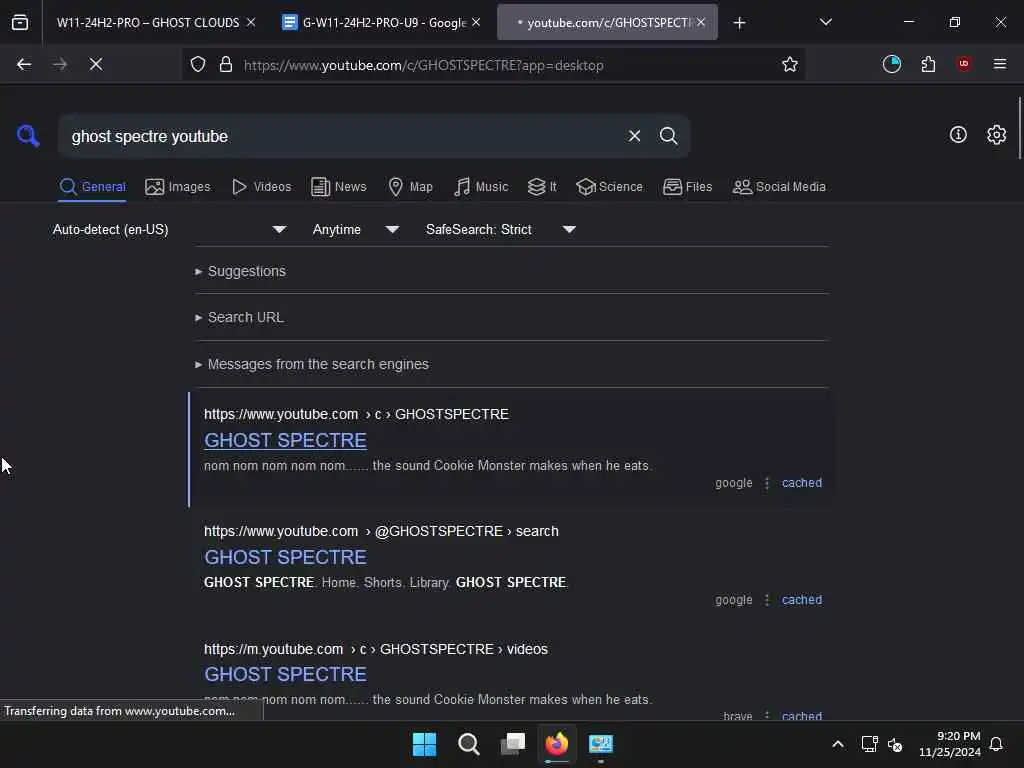Image resolution: width=1024 pixels, height=768 pixels.
Task: Switch to the Science category
Action: click(x=609, y=187)
